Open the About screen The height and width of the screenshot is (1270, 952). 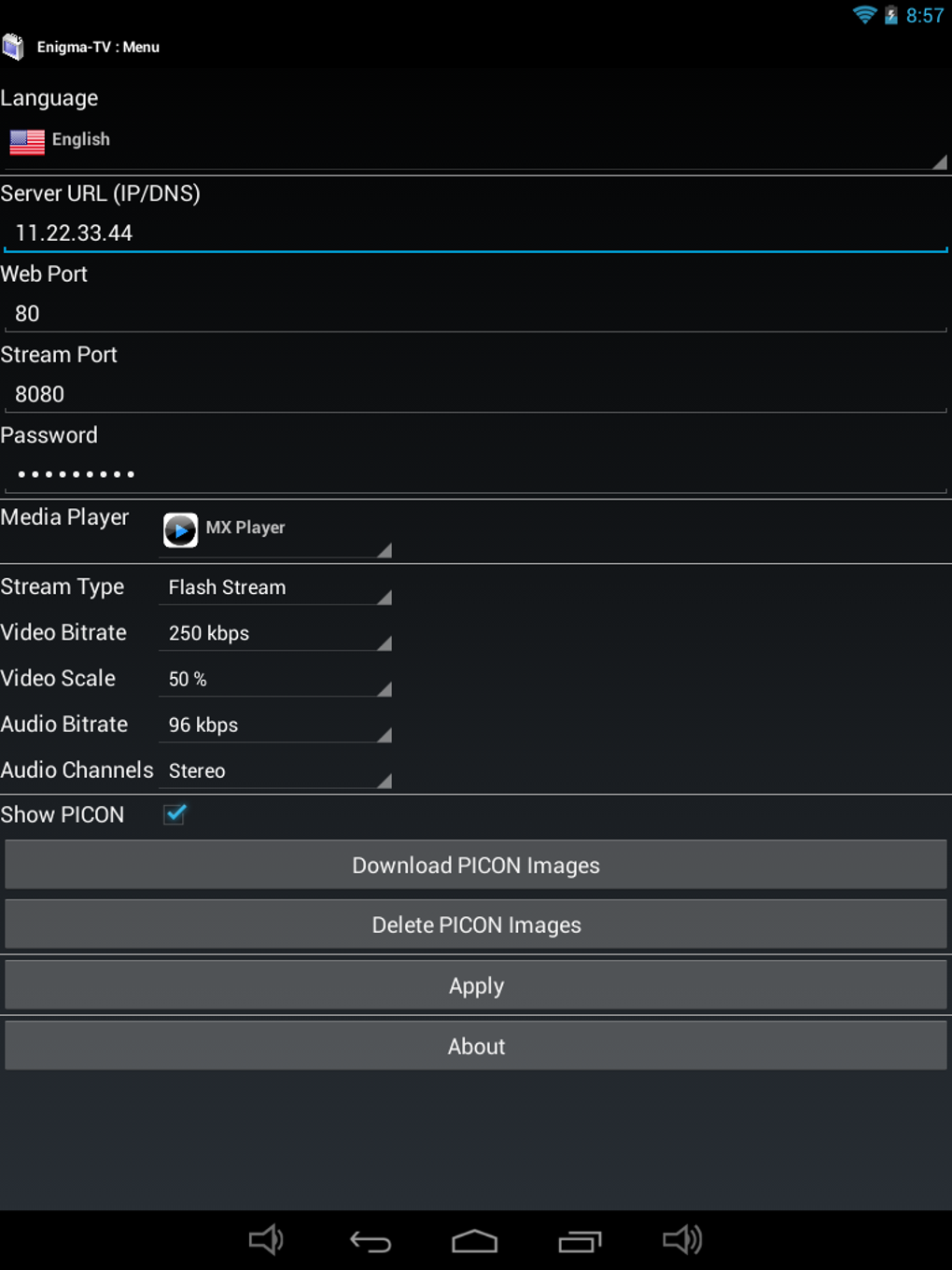pyautogui.click(x=476, y=1046)
